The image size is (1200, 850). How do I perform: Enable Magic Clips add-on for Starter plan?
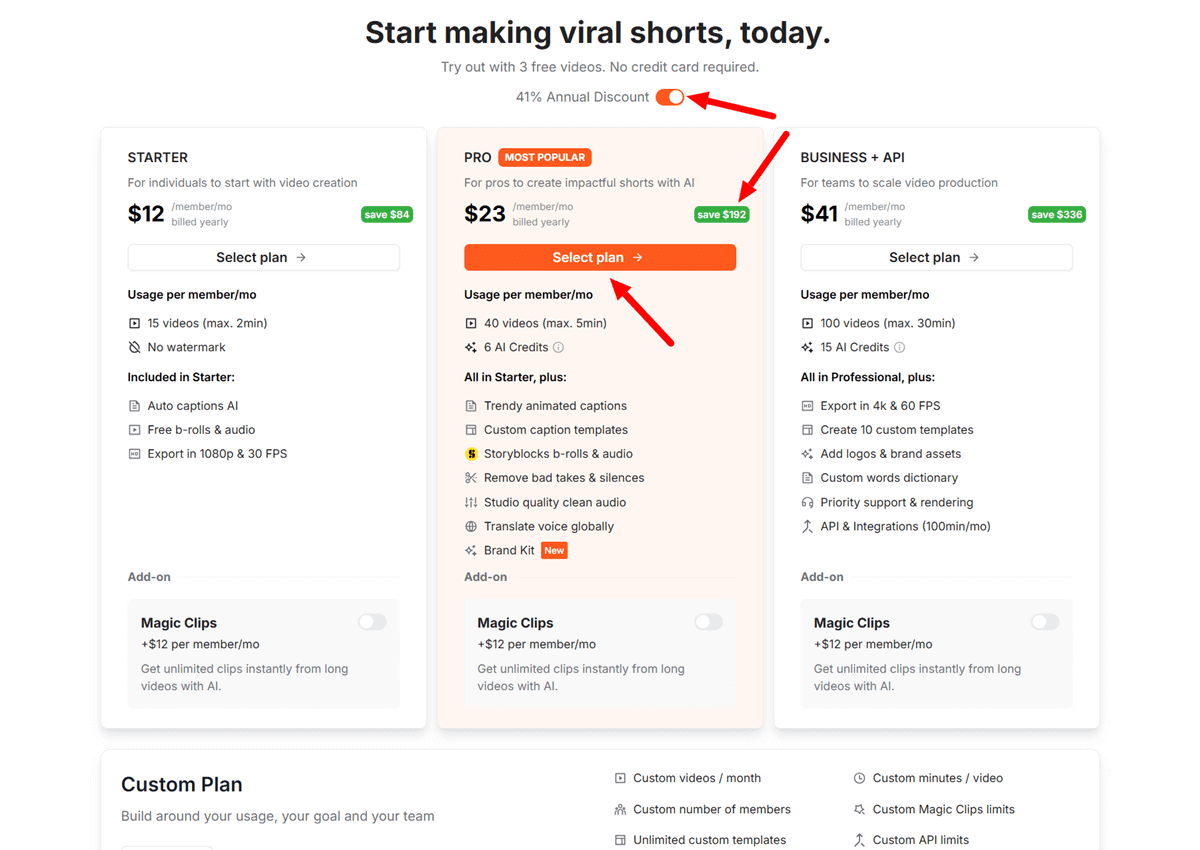point(372,622)
